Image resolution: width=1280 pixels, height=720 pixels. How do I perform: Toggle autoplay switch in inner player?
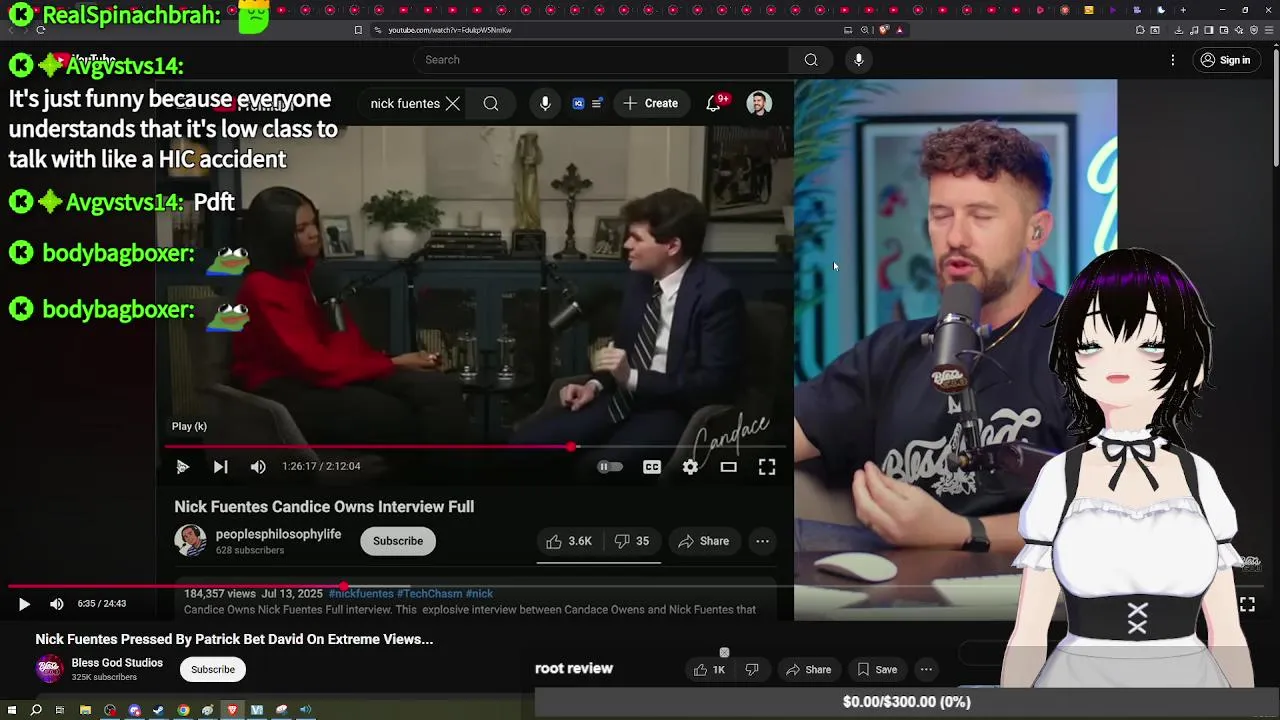(x=609, y=467)
